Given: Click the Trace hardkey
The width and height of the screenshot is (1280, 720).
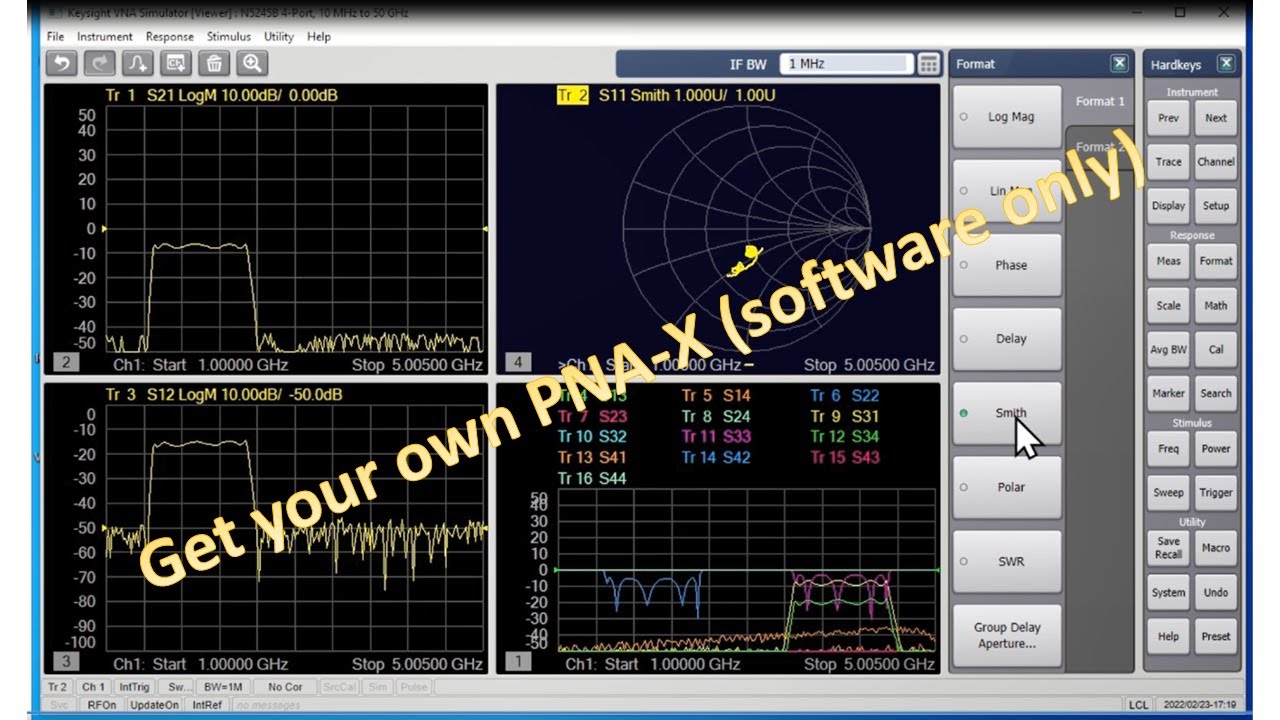Looking at the screenshot, I should tap(1168, 162).
